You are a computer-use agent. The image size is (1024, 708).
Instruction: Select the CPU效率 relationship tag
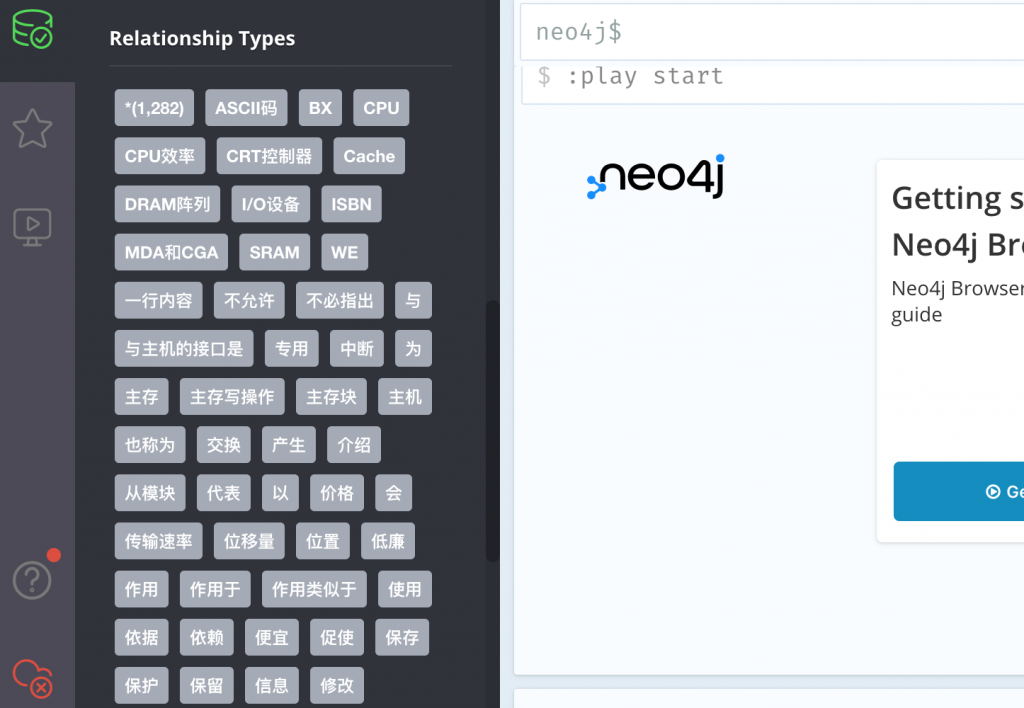tap(160, 156)
